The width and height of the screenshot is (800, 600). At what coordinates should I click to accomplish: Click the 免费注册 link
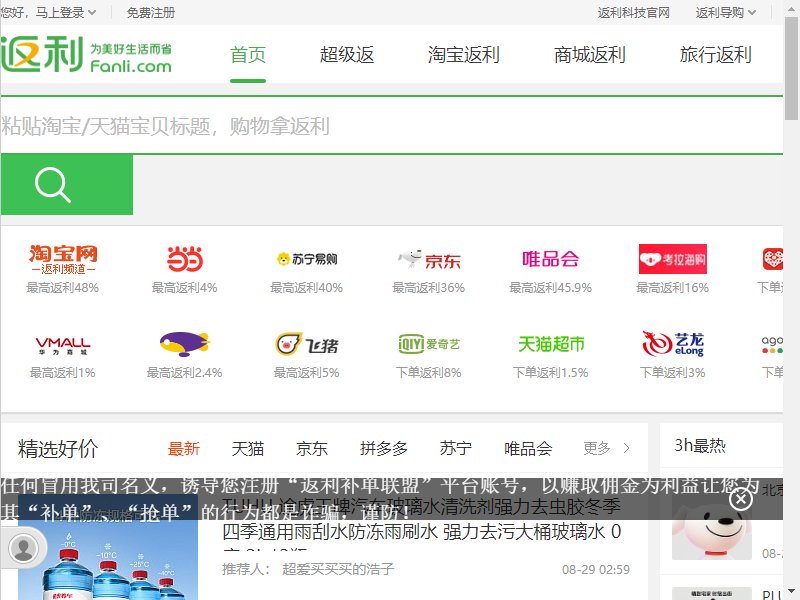151,12
